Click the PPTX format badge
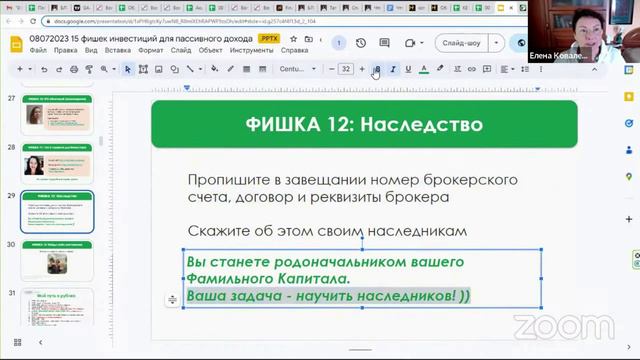The width and height of the screenshot is (640, 360). coord(269,39)
